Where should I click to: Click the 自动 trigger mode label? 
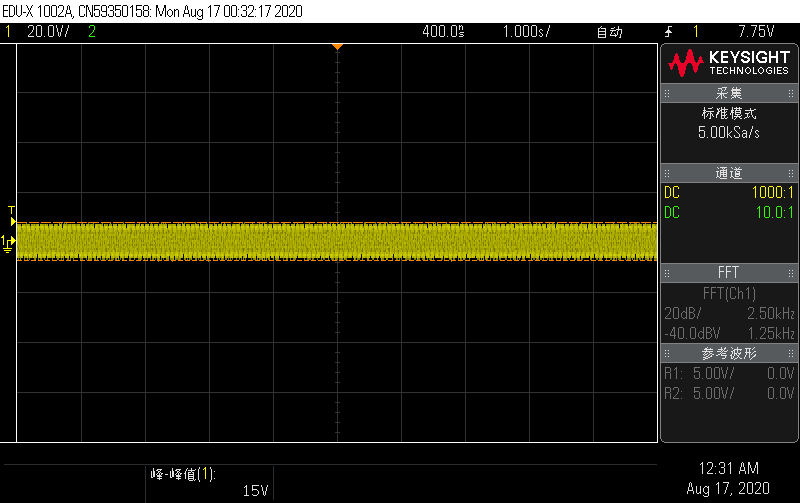(609, 32)
